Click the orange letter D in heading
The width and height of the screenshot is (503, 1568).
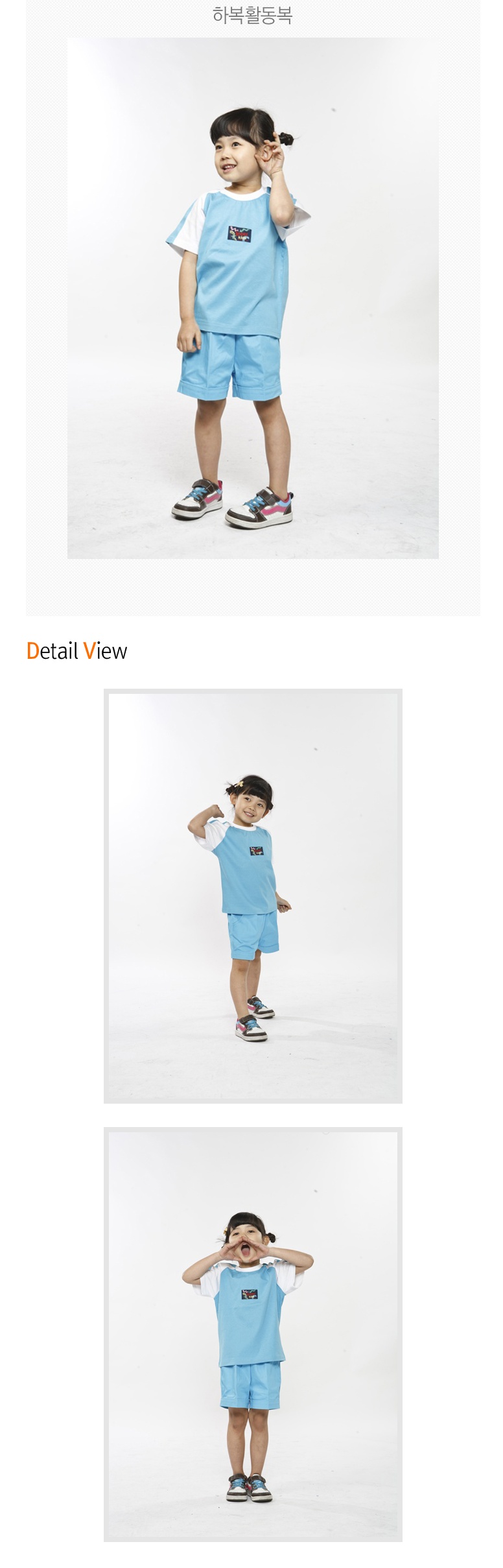[x=33, y=650]
